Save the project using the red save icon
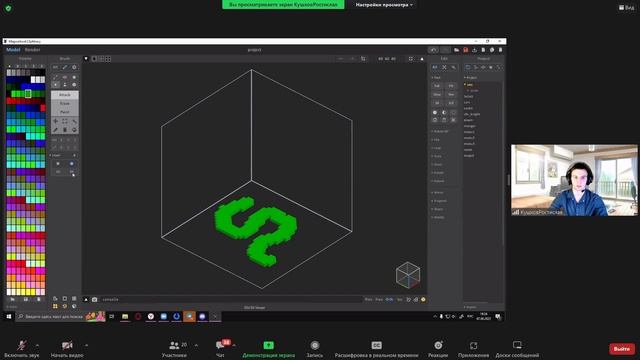Screen dimensions: 640x360 (466, 50)
